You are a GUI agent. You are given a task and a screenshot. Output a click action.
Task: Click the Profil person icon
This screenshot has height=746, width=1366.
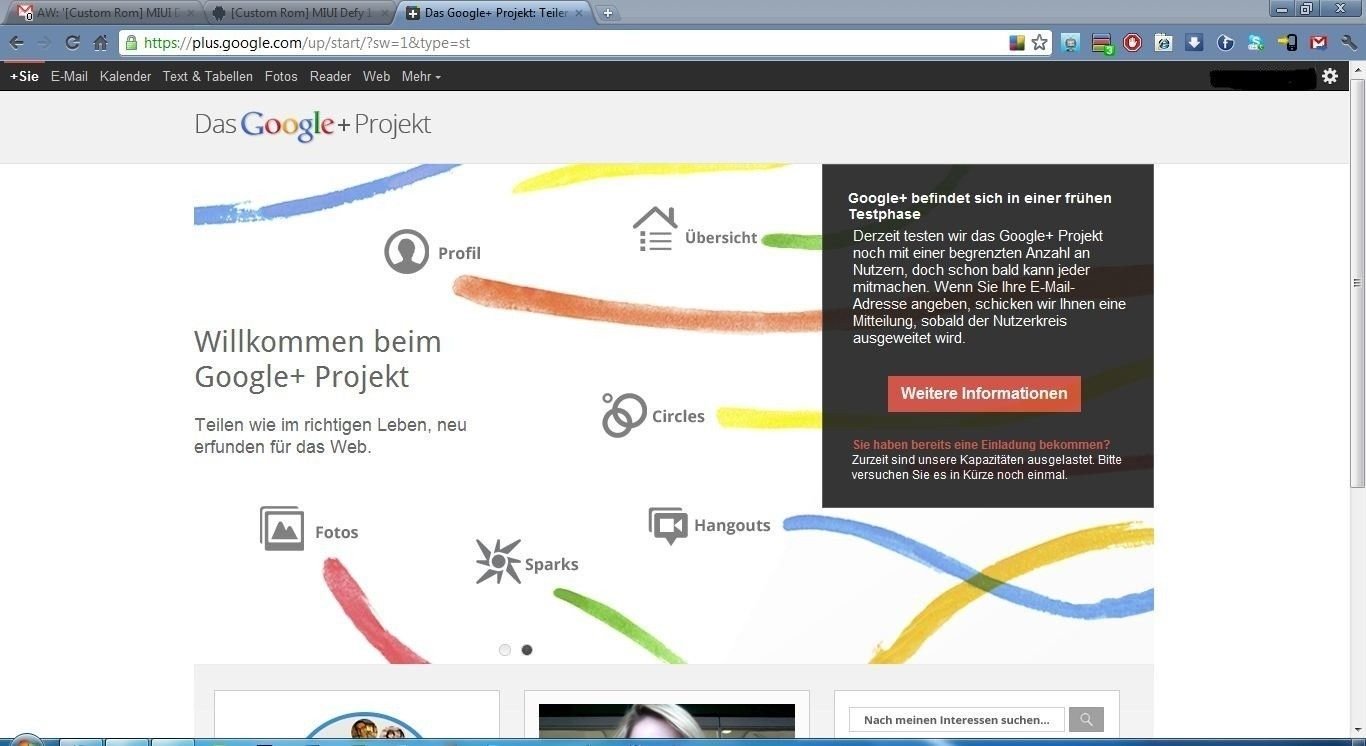406,252
